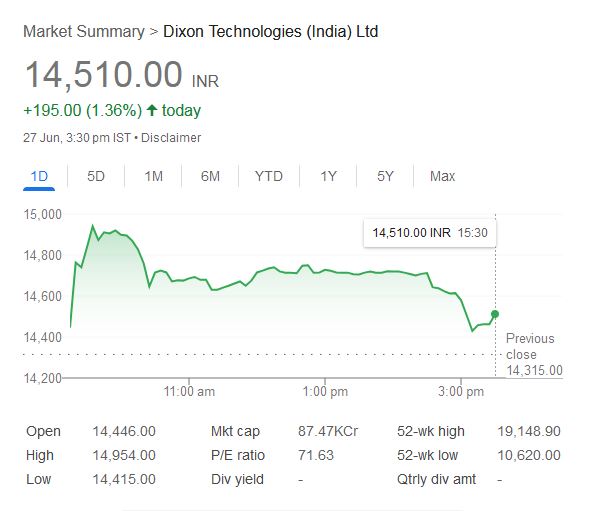The image size is (613, 511).
Task: Click the Dixon Technologies (India) Ltd title
Action: click(270, 32)
